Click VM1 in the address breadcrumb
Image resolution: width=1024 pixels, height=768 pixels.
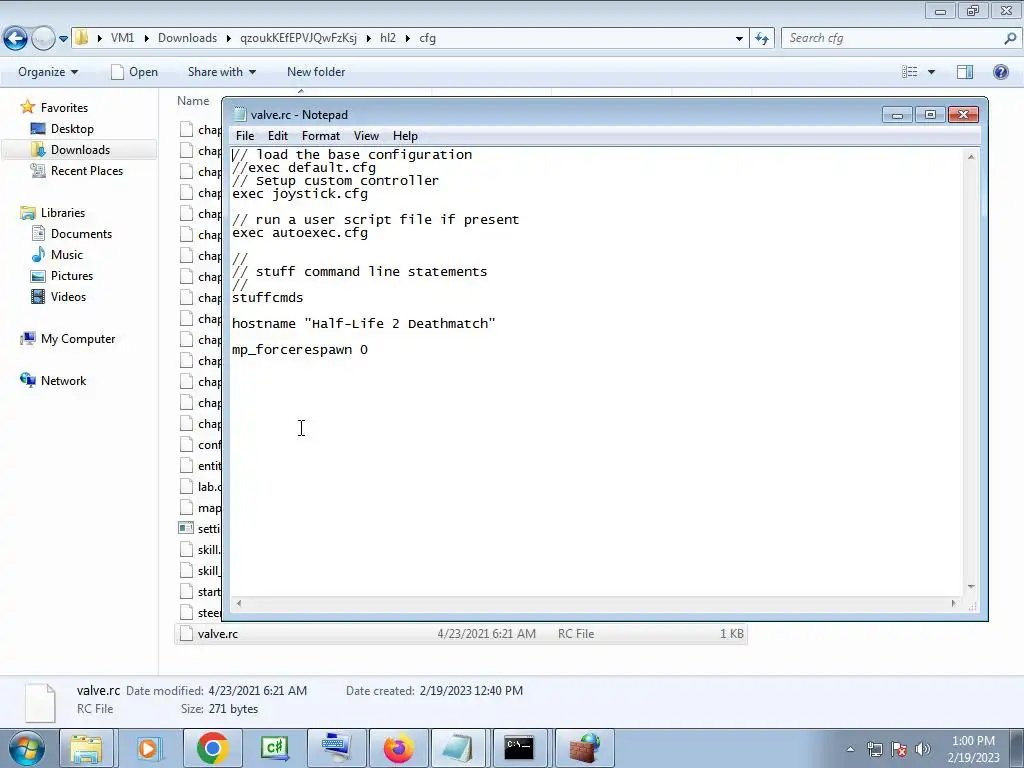click(122, 38)
